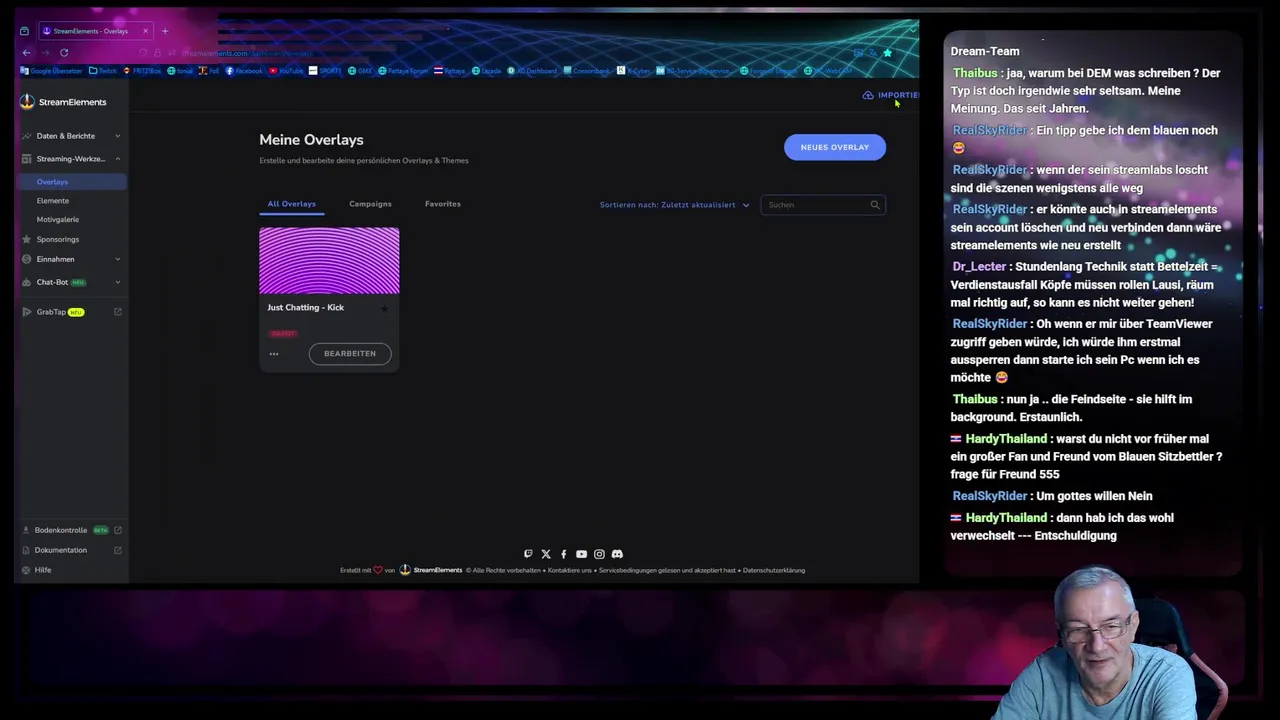
Task: Click the search magnifier icon
Action: coord(875,205)
